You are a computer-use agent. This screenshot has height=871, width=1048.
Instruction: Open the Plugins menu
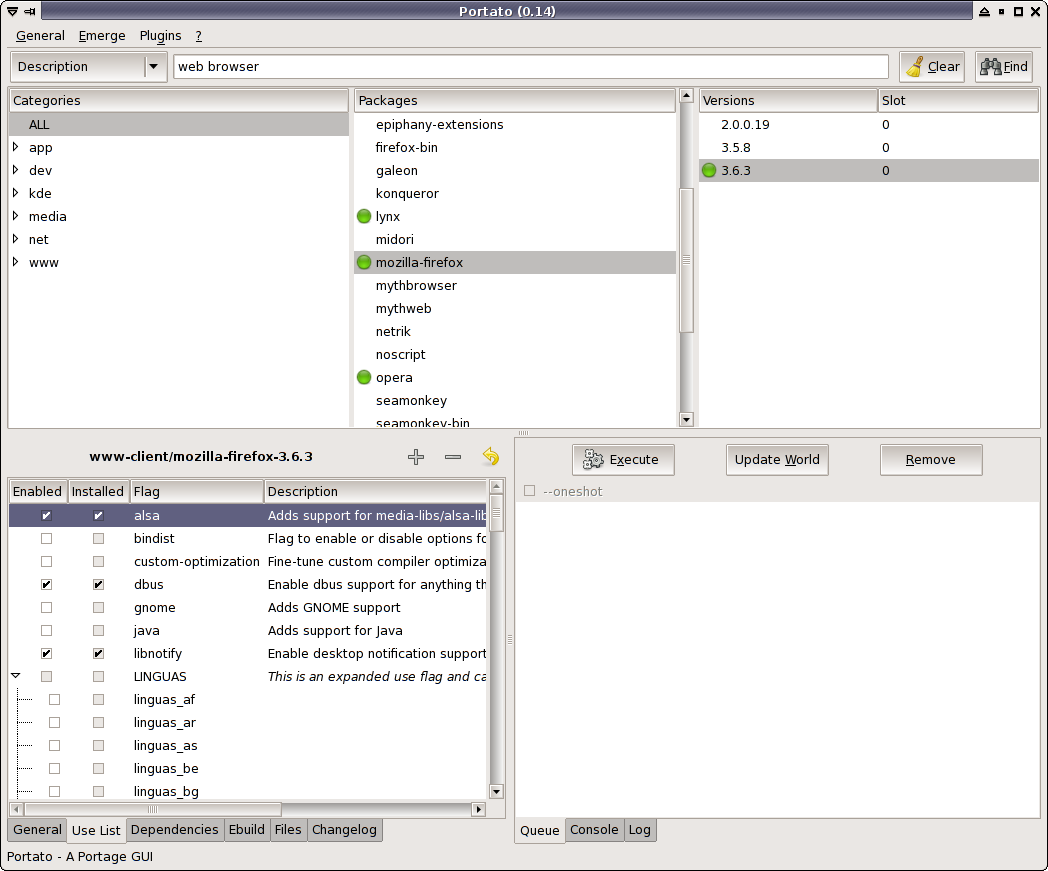pos(160,36)
